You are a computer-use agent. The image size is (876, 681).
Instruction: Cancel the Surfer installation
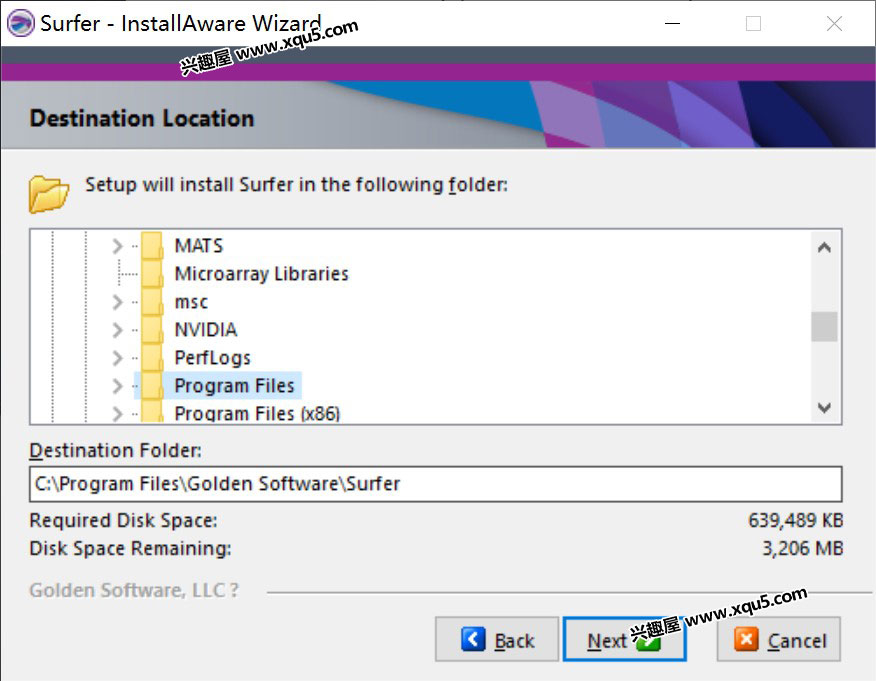pyautogui.click(x=779, y=640)
